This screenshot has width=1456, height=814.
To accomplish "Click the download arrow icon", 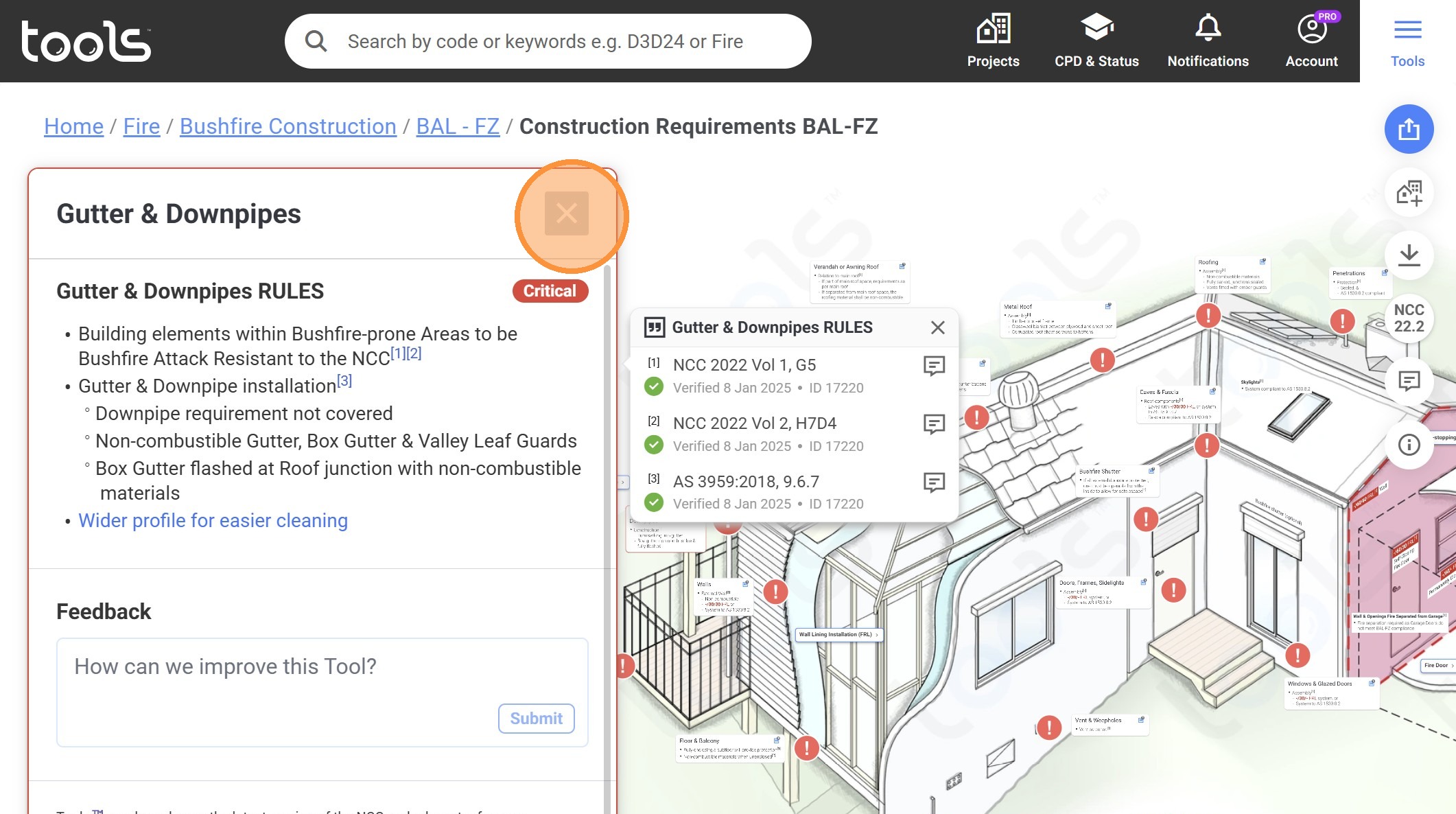I will tap(1409, 255).
